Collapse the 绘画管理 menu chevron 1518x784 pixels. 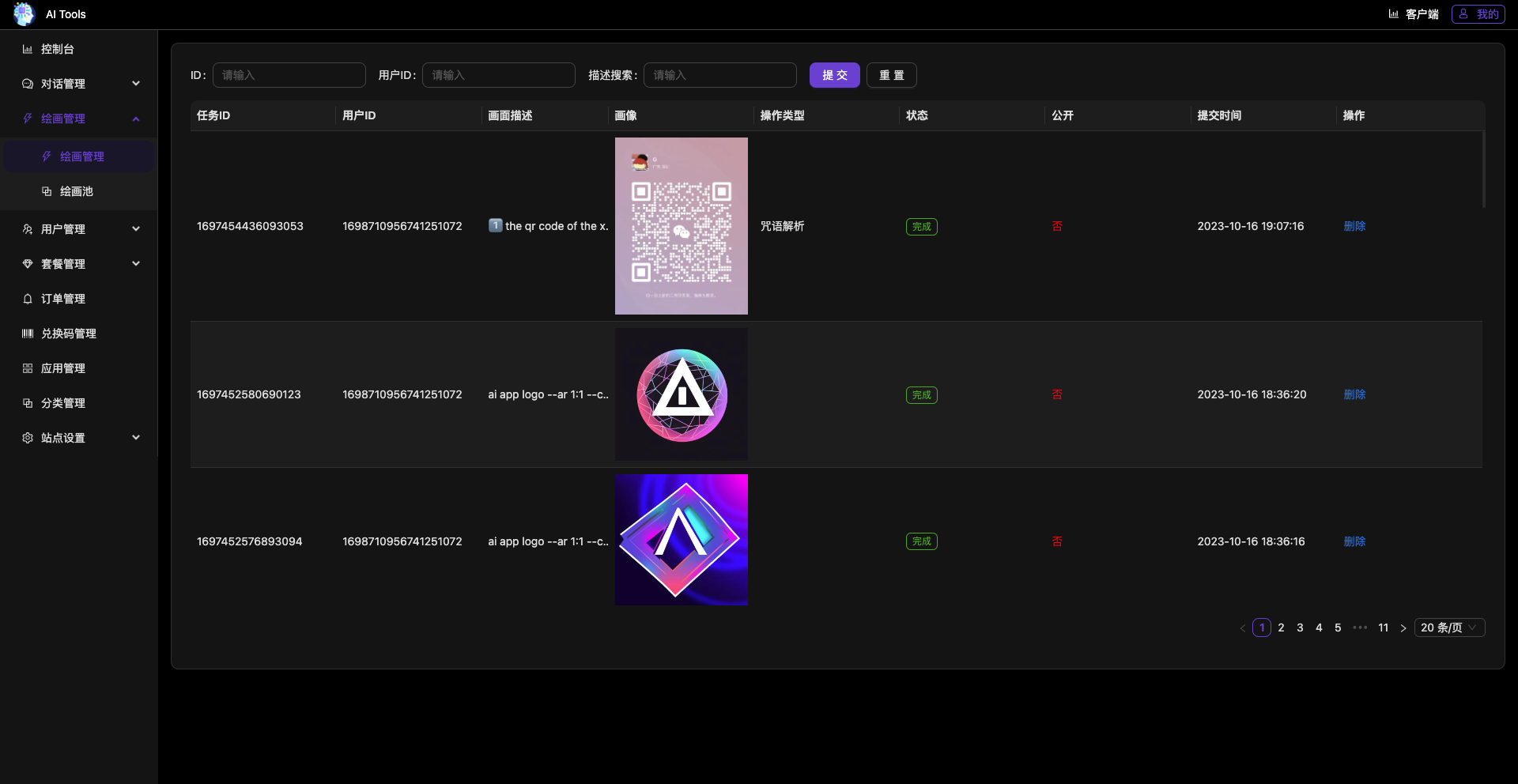pyautogui.click(x=136, y=119)
